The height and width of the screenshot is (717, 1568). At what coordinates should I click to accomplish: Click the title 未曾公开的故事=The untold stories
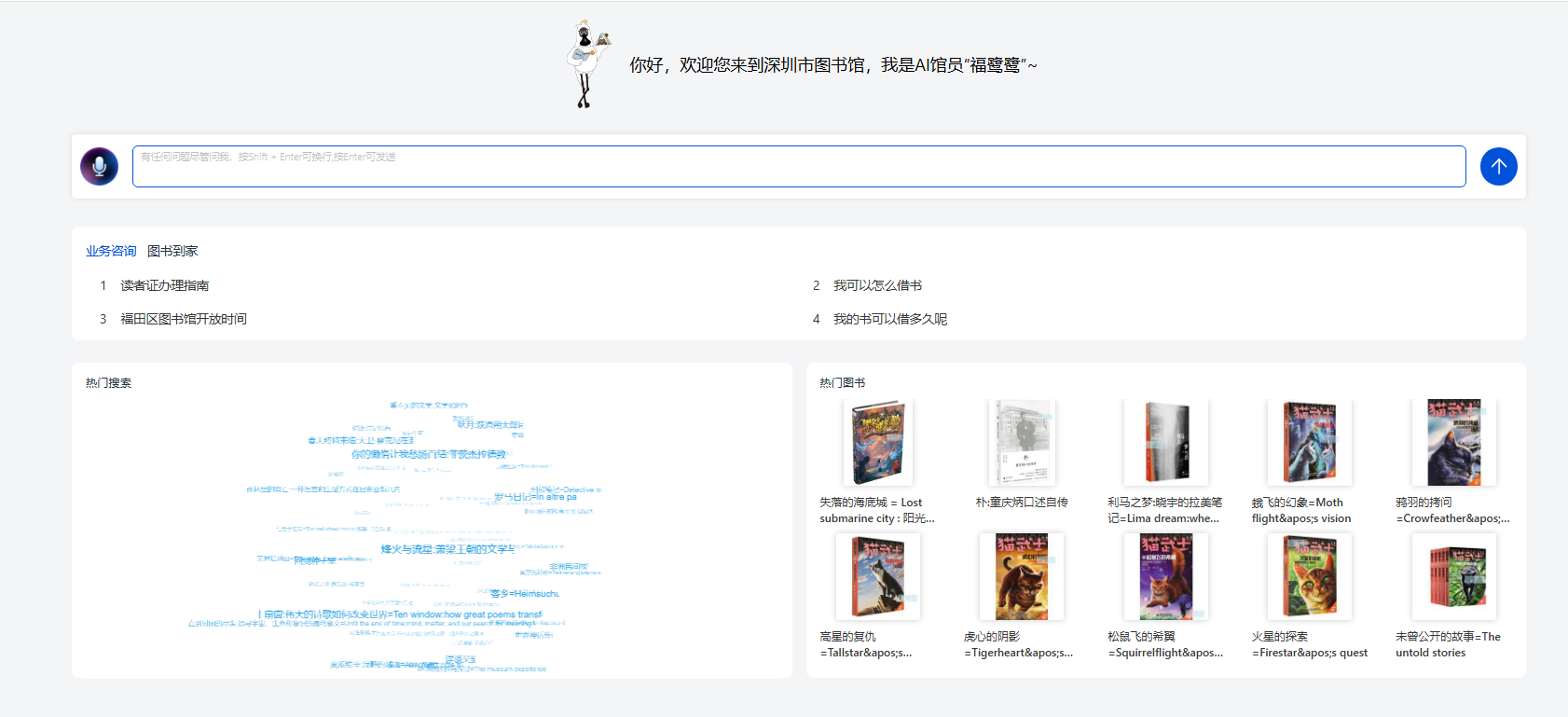point(1448,644)
